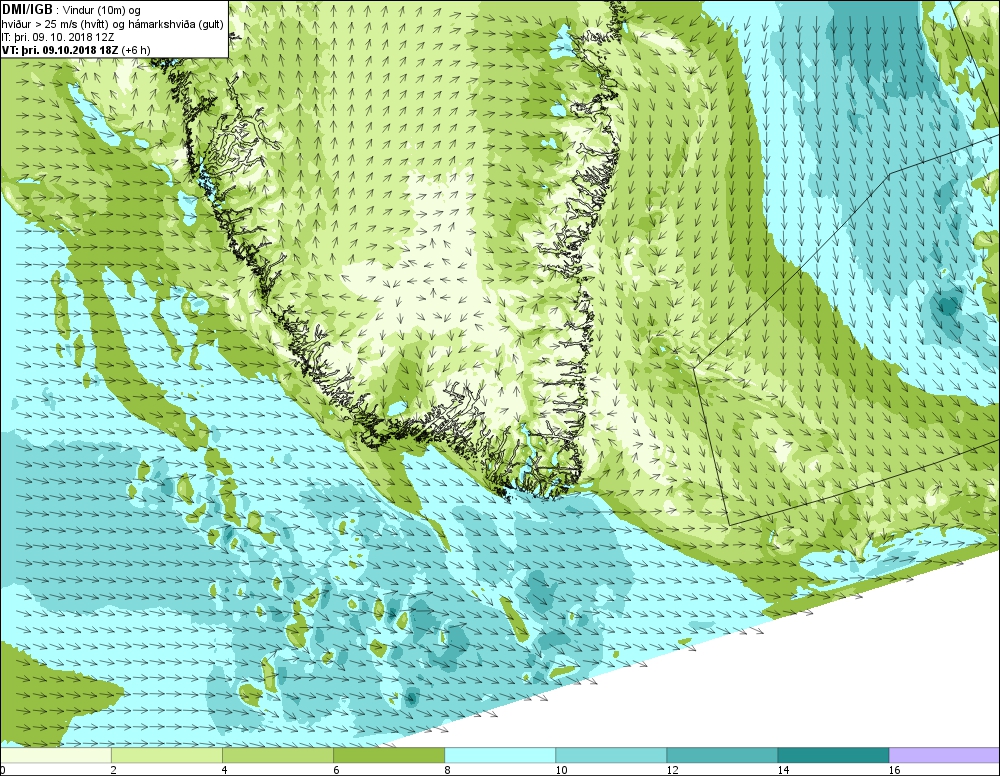The height and width of the screenshot is (776, 1000).
Task: Click the legend scale number 14
Action: coord(783,770)
